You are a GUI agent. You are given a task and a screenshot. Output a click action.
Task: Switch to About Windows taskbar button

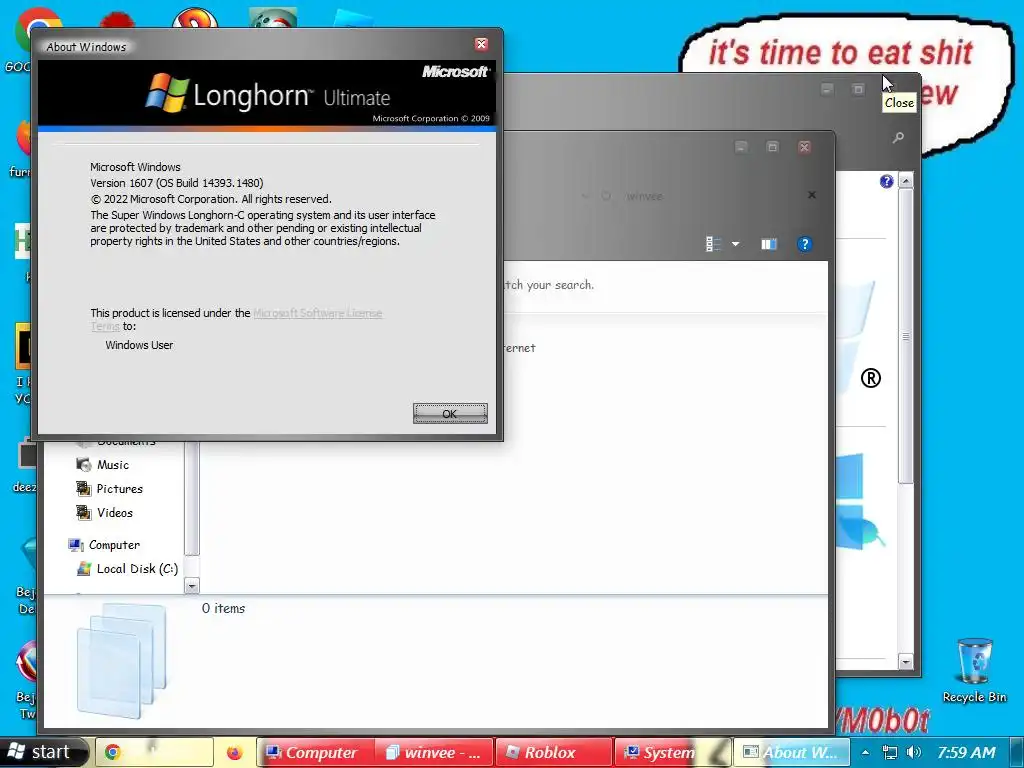tap(792, 752)
